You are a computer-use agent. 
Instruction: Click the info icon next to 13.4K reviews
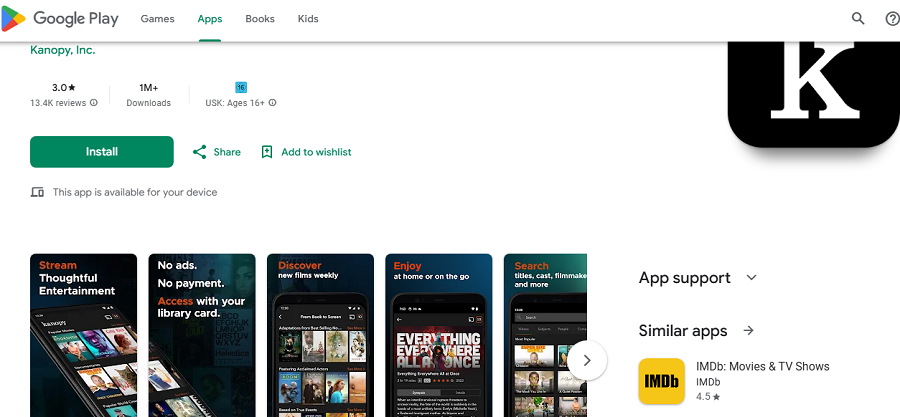[x=94, y=103]
